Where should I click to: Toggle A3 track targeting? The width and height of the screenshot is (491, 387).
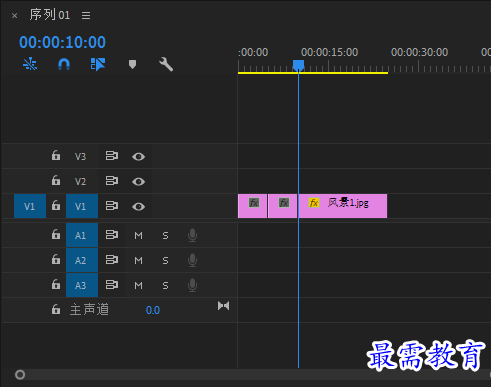82,285
